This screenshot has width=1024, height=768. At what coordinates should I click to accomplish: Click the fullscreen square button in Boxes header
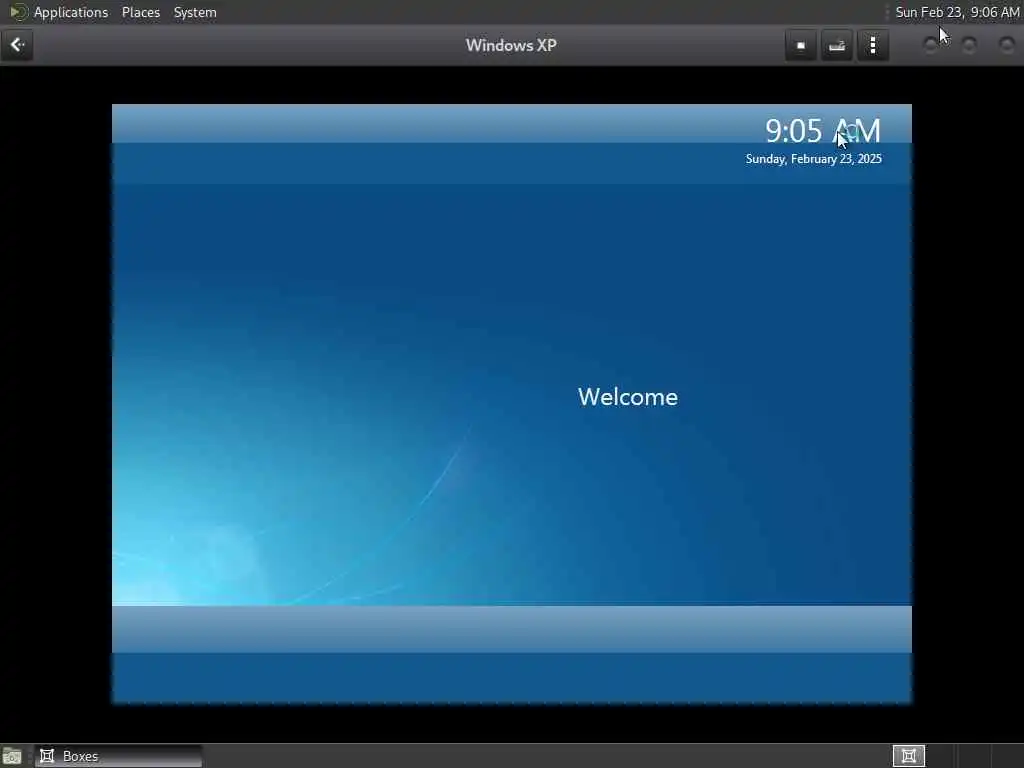pos(801,46)
